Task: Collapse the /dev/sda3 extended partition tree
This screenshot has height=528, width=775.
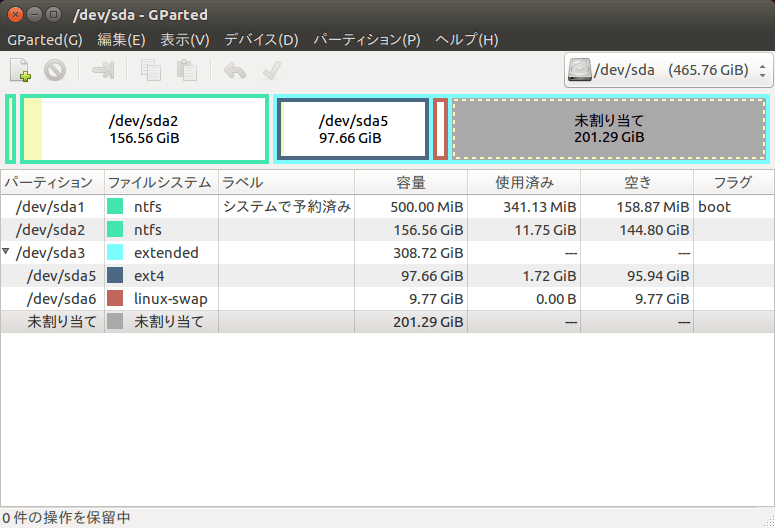Action: coord(6,252)
